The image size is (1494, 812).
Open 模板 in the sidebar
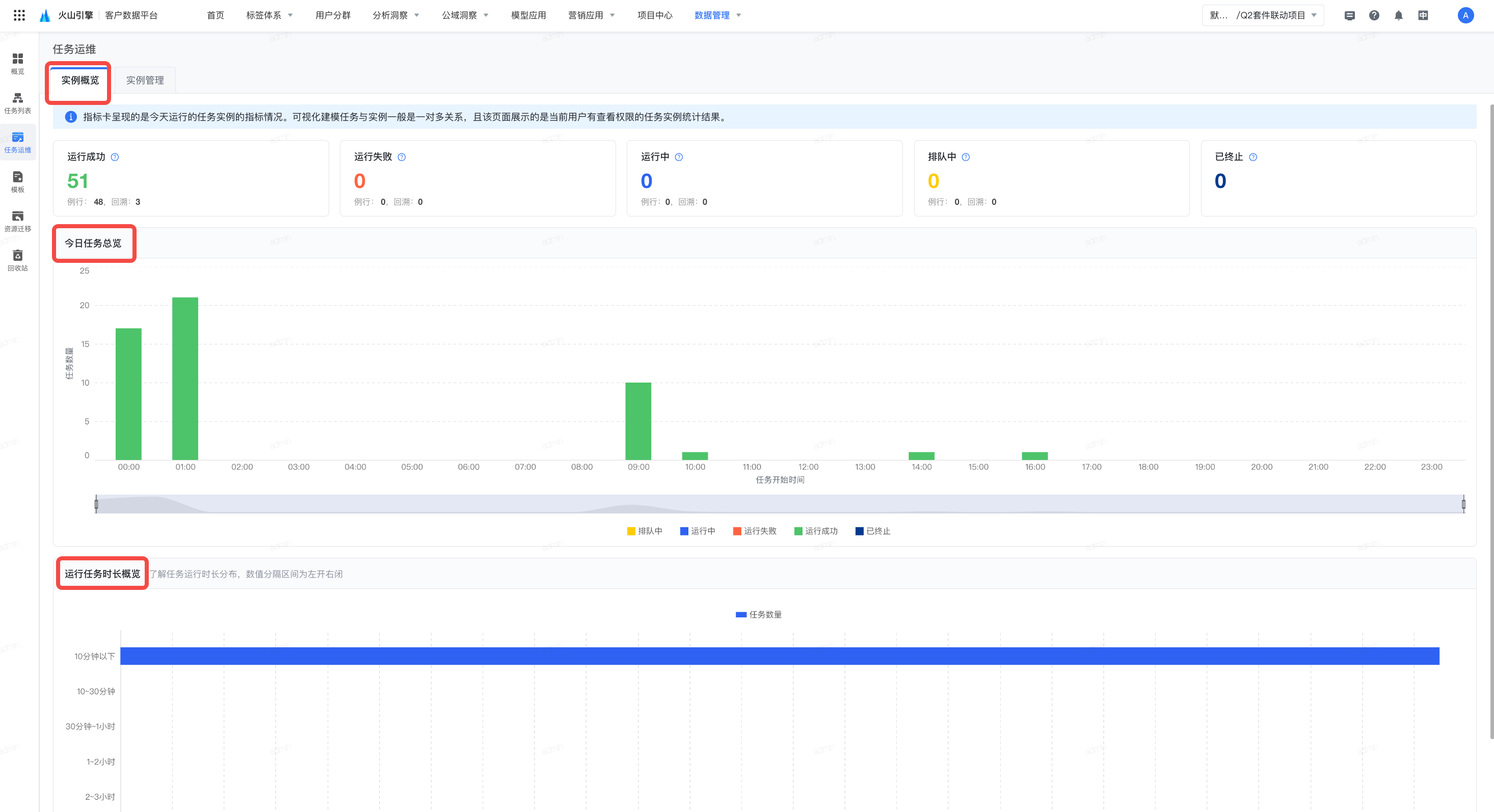(18, 182)
